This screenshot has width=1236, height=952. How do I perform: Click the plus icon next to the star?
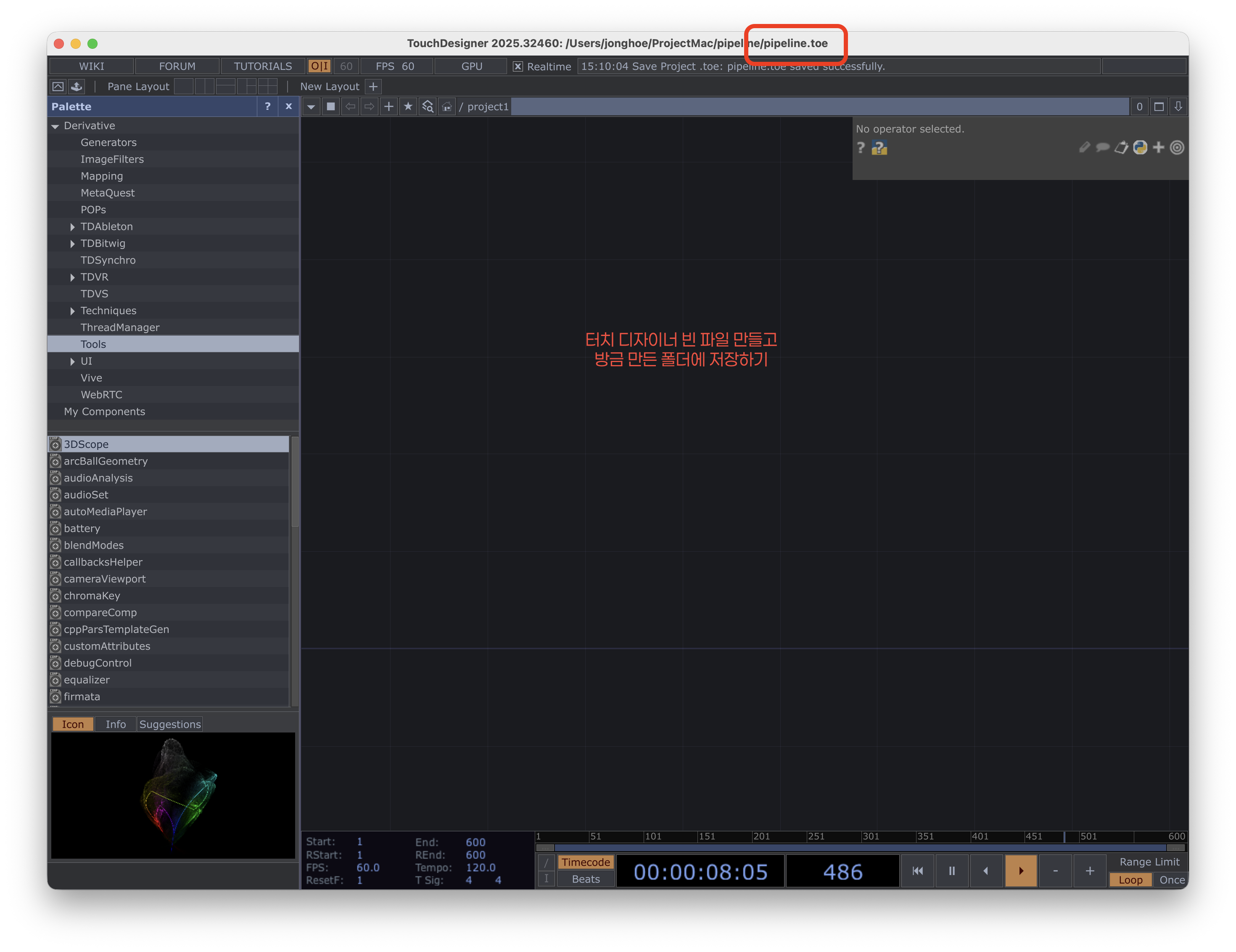pos(389,106)
